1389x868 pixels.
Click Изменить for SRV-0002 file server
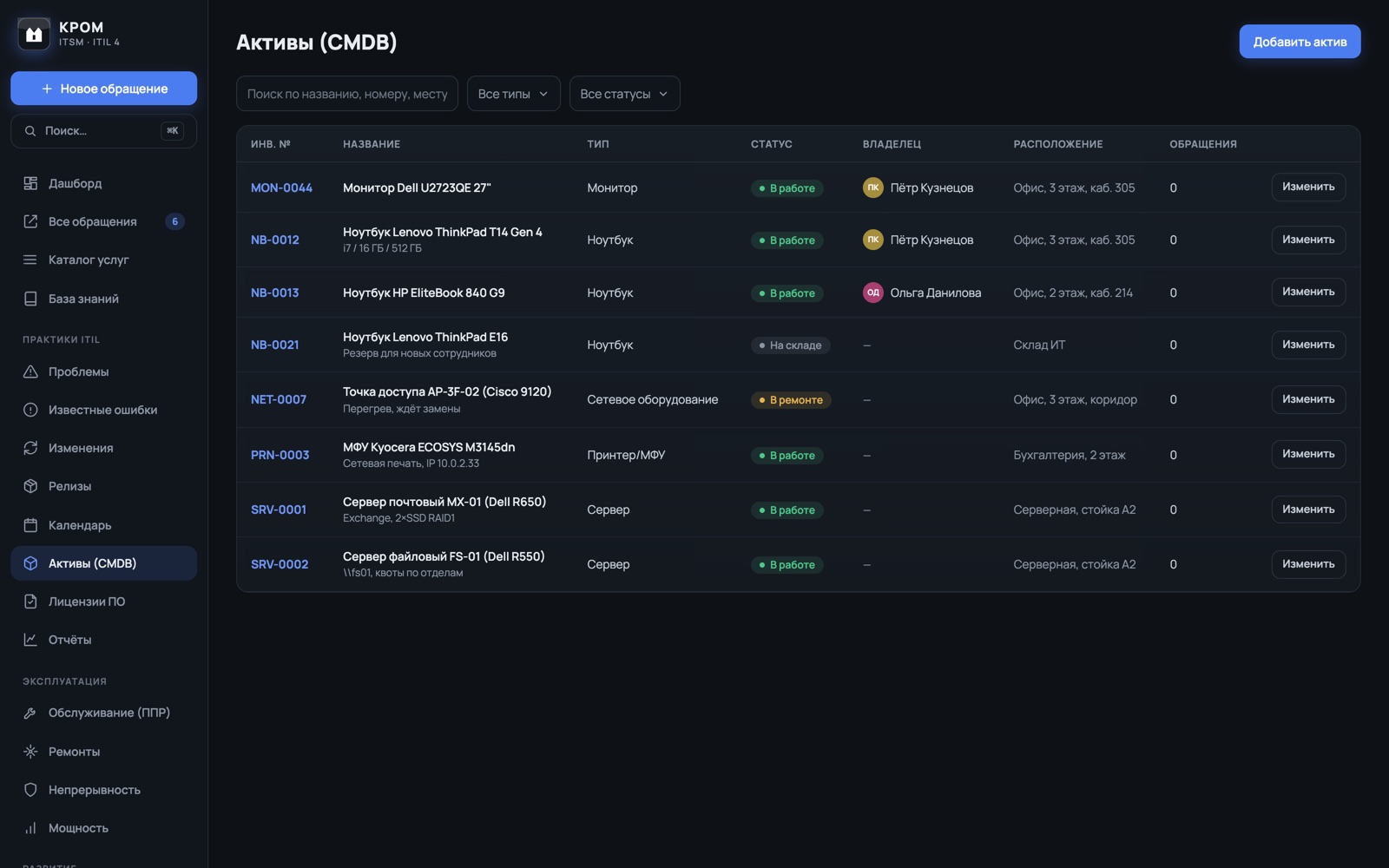click(x=1308, y=564)
